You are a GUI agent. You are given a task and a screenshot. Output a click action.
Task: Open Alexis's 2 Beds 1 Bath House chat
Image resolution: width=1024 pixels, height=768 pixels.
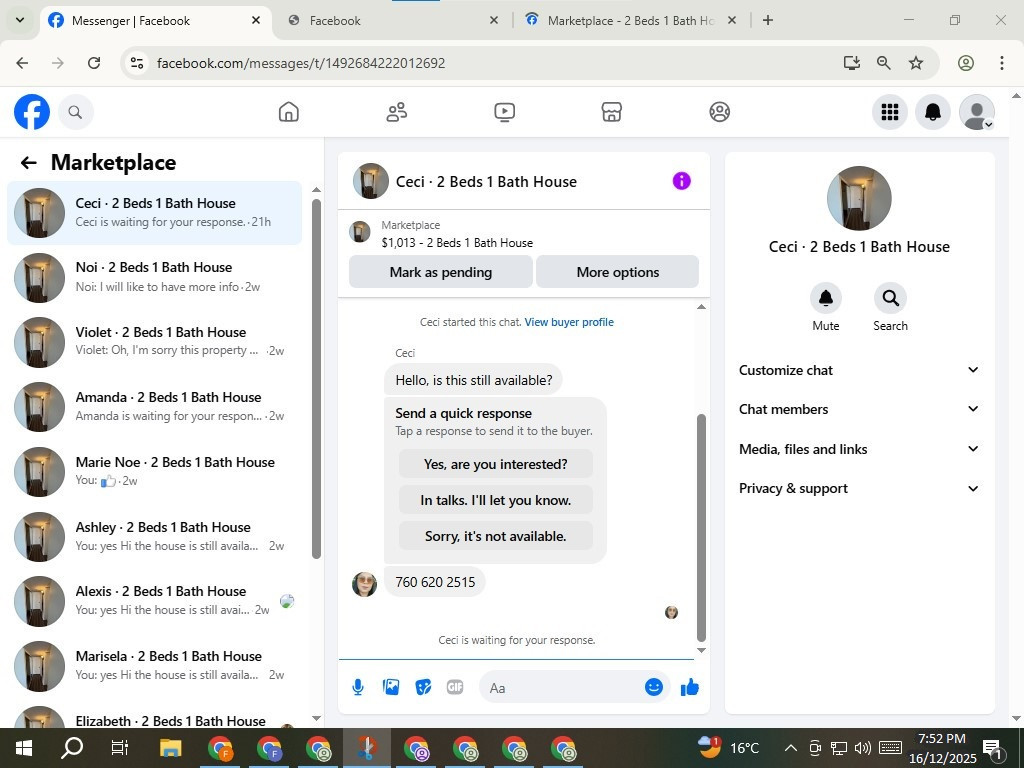tap(155, 601)
